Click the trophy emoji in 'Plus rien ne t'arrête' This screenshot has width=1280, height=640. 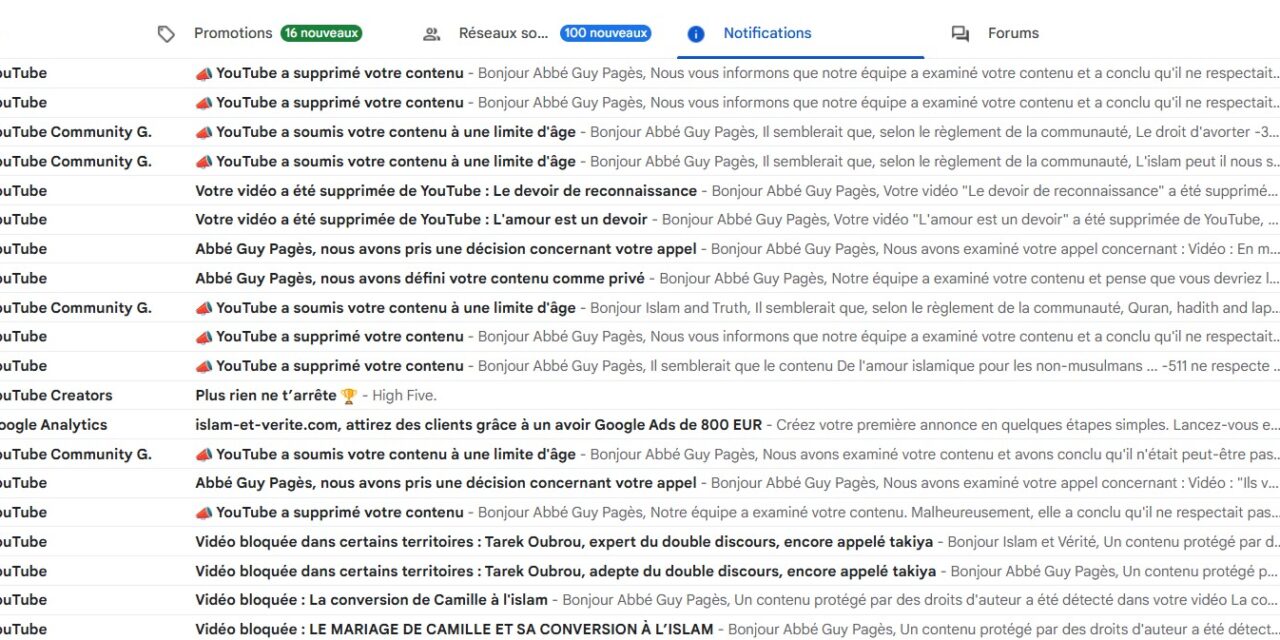pyautogui.click(x=348, y=396)
